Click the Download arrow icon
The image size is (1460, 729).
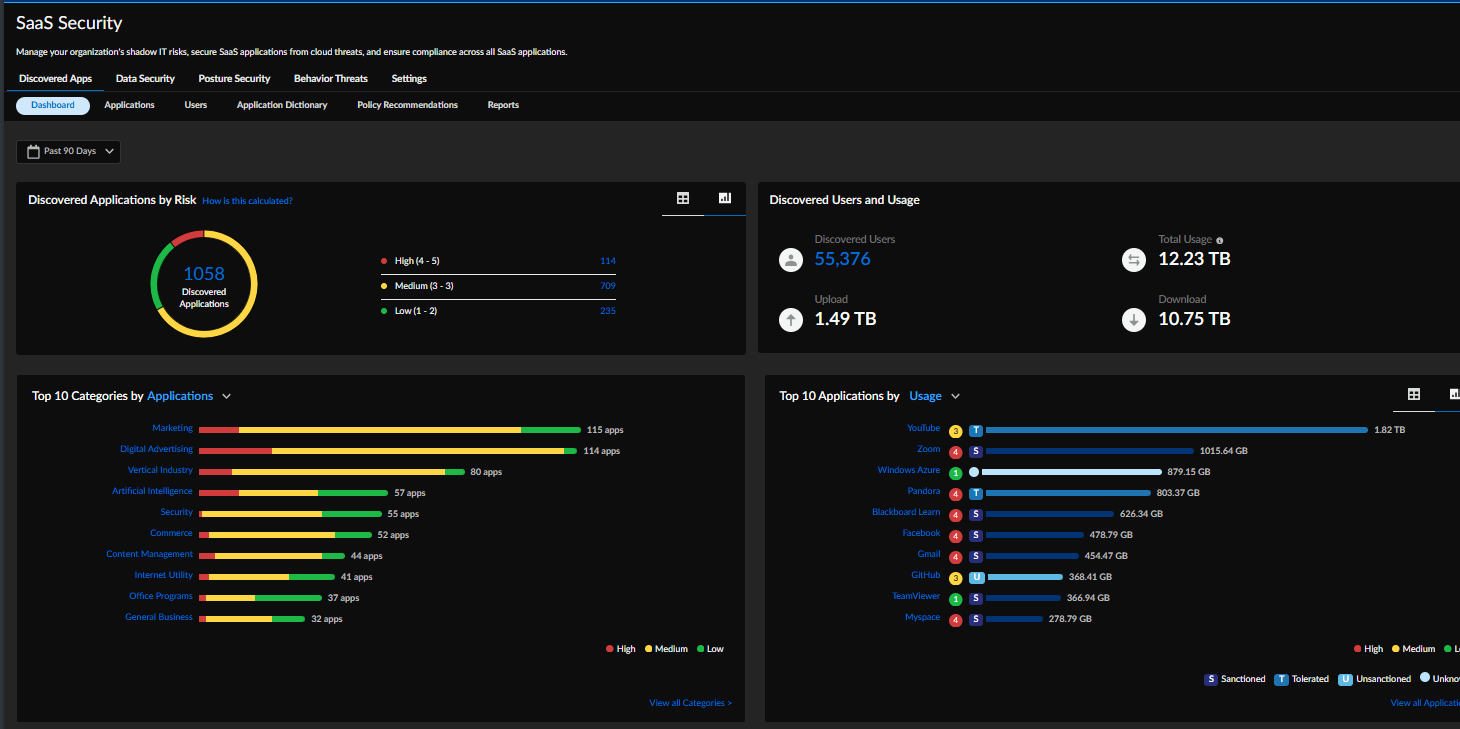[x=1134, y=320]
